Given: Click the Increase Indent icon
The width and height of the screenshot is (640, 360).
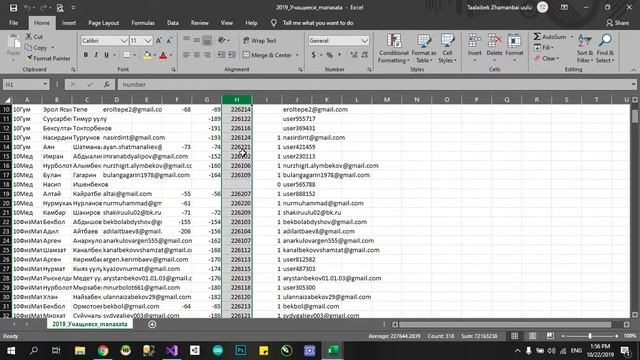Looking at the screenshot, I should [x=231, y=55].
